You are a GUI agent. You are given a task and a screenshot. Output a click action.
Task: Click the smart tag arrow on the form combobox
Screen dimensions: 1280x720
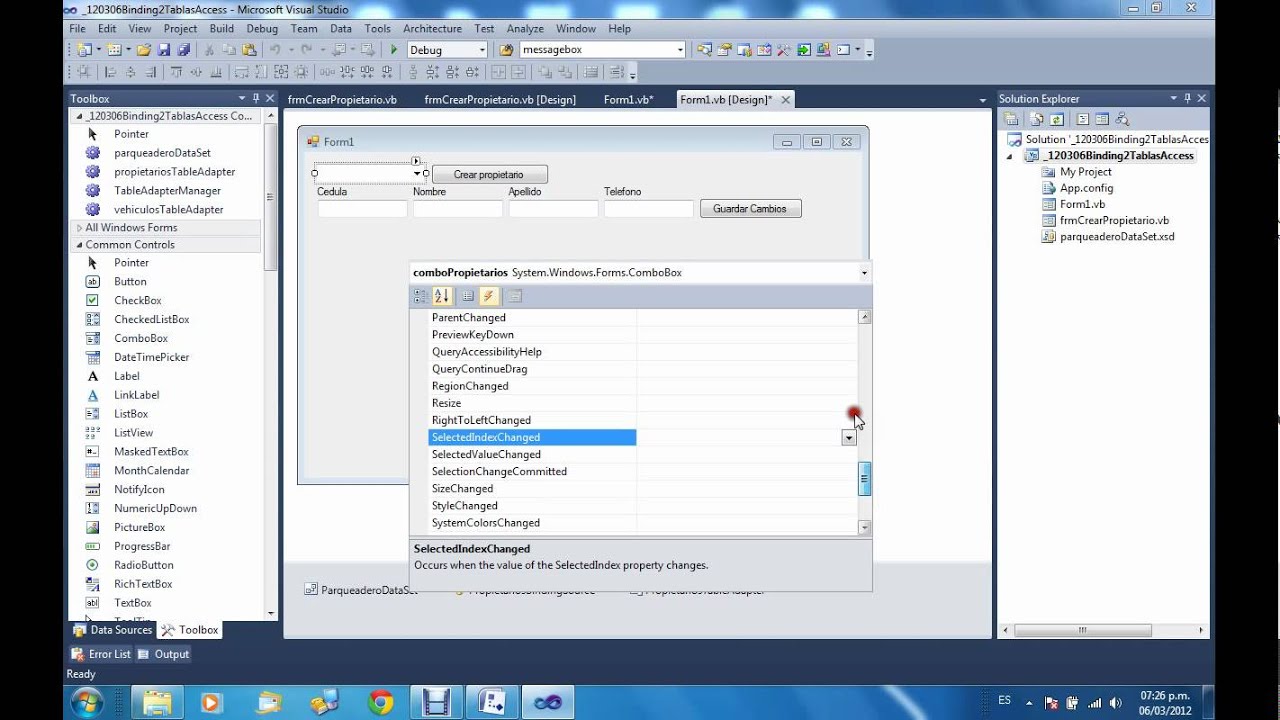coord(416,161)
